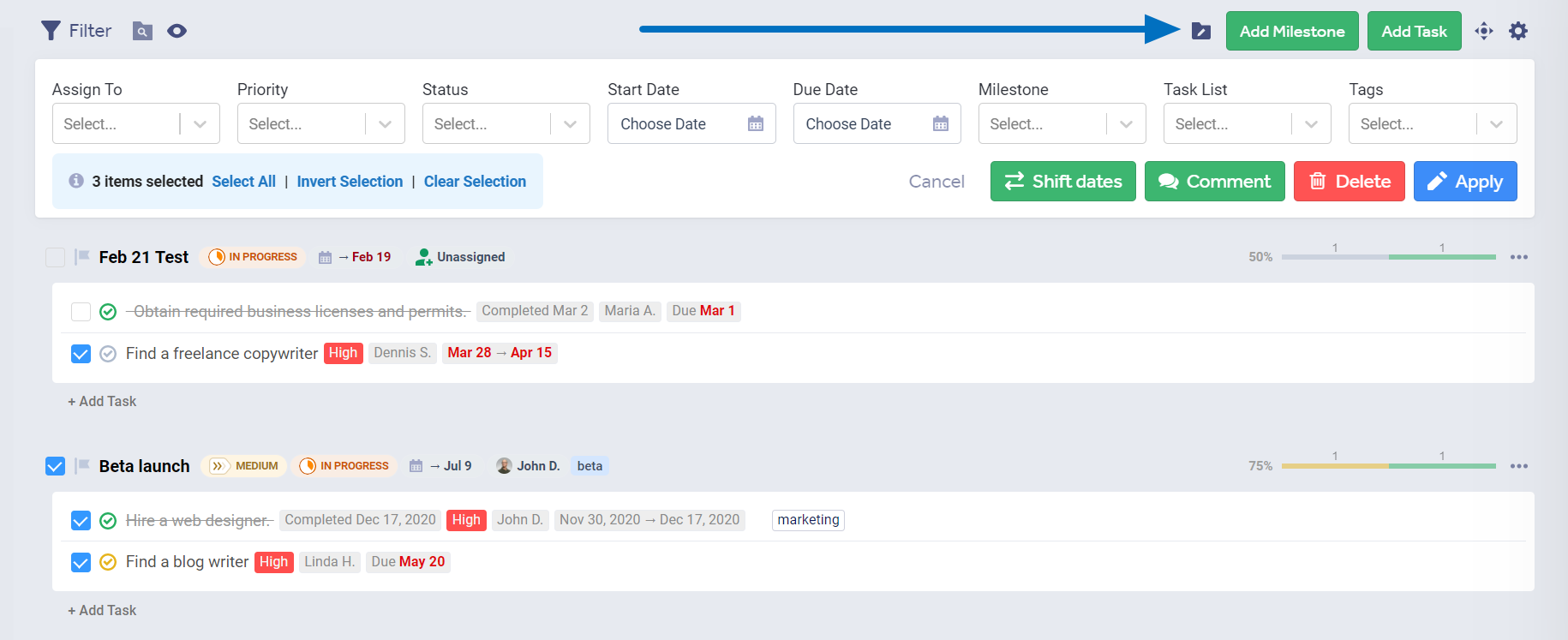Open Feb 21 Test more options menu

[1518, 257]
